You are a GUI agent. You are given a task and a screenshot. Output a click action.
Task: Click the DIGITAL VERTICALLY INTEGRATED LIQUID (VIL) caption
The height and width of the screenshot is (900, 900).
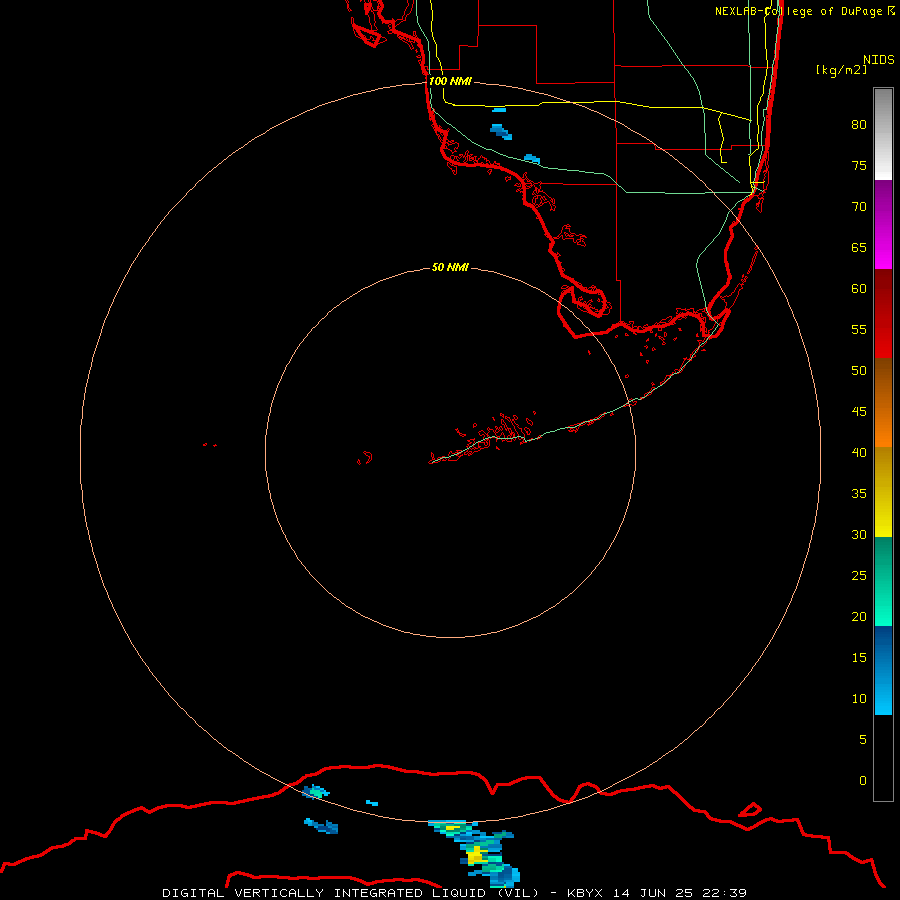pyautogui.click(x=351, y=893)
